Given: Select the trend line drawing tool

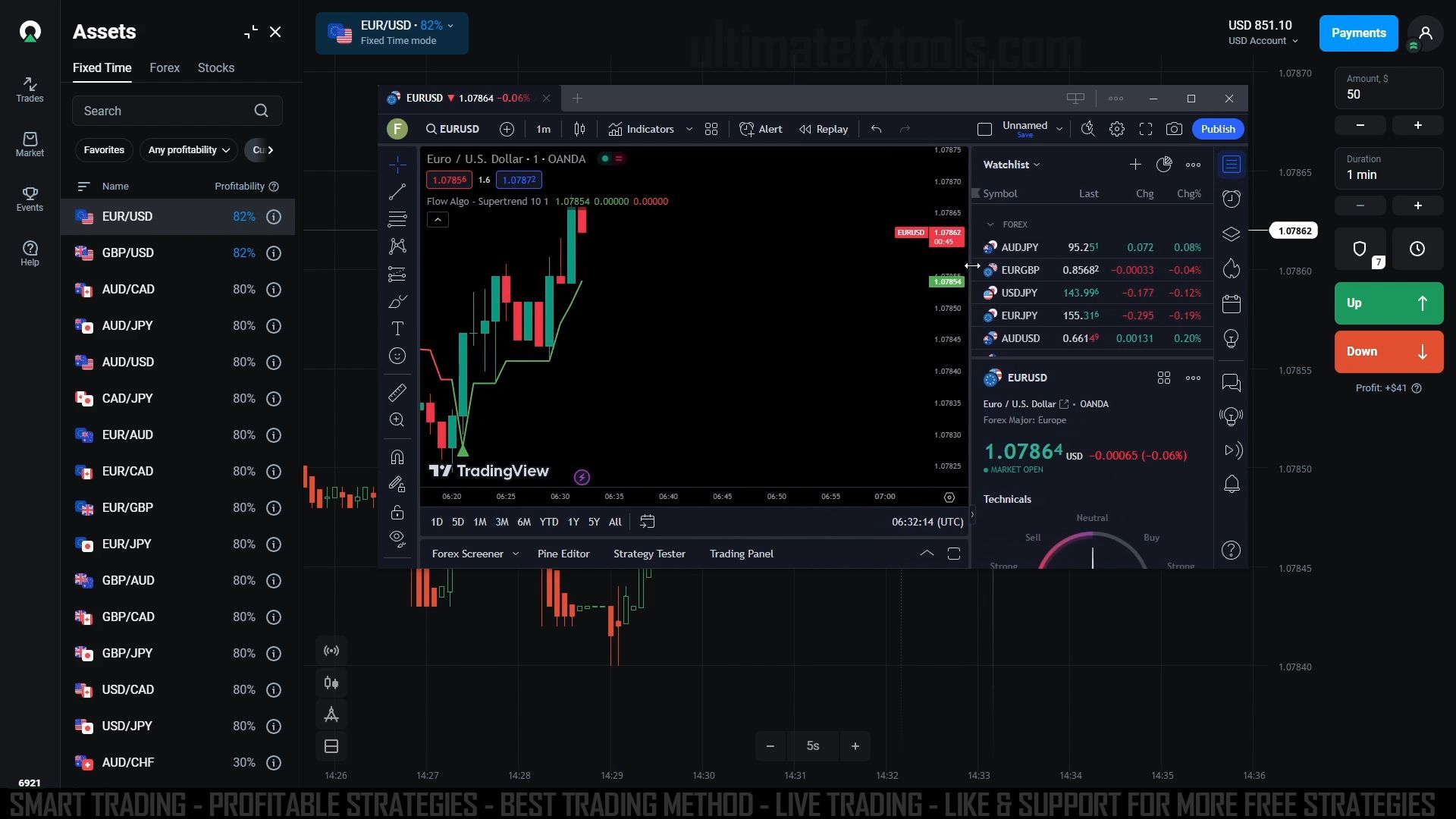Looking at the screenshot, I should pyautogui.click(x=397, y=192).
